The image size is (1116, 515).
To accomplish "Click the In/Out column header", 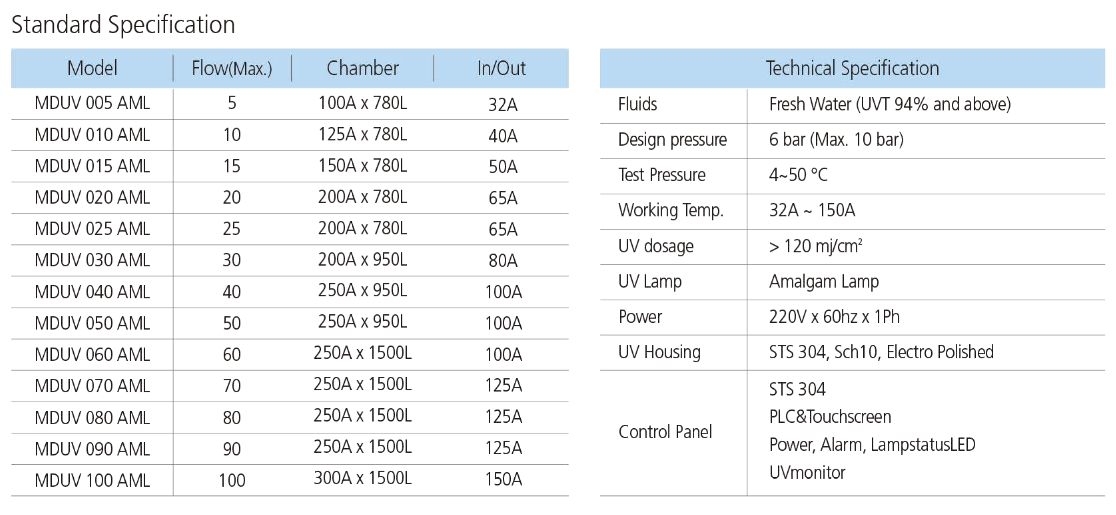I will pos(501,69).
